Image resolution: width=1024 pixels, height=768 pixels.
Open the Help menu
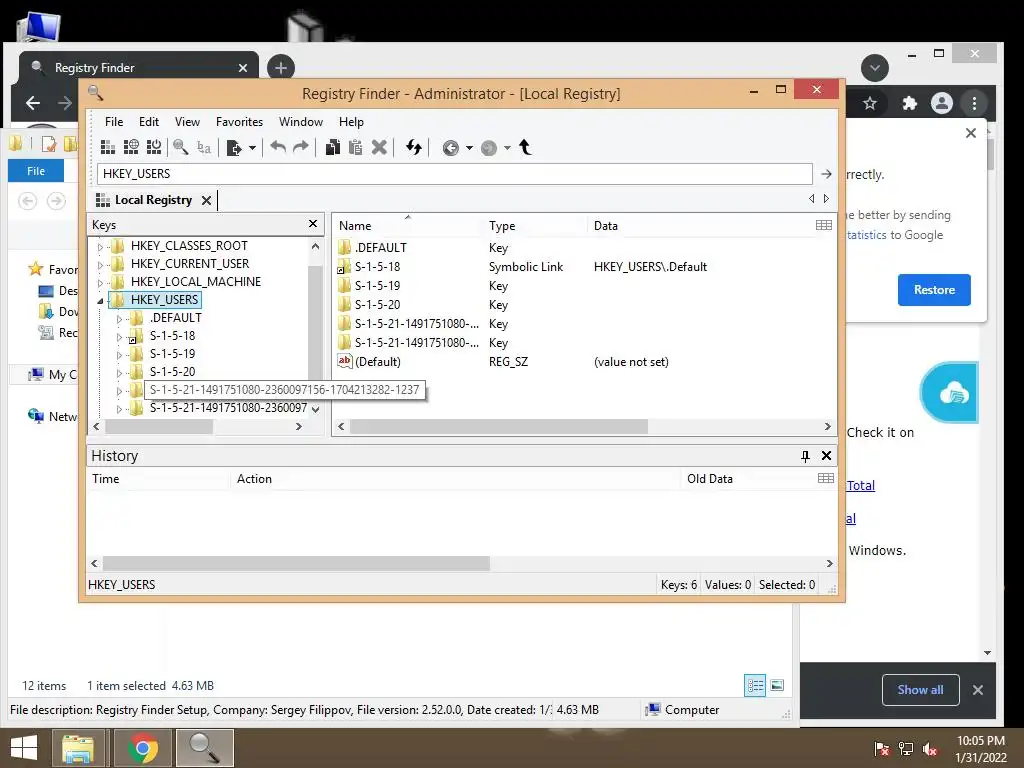click(x=351, y=121)
